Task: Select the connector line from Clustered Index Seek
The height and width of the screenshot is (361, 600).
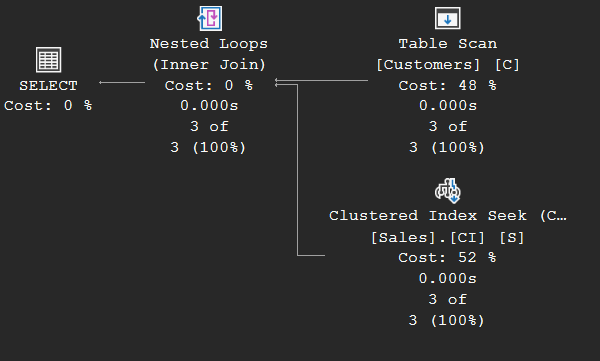Action: click(x=297, y=170)
